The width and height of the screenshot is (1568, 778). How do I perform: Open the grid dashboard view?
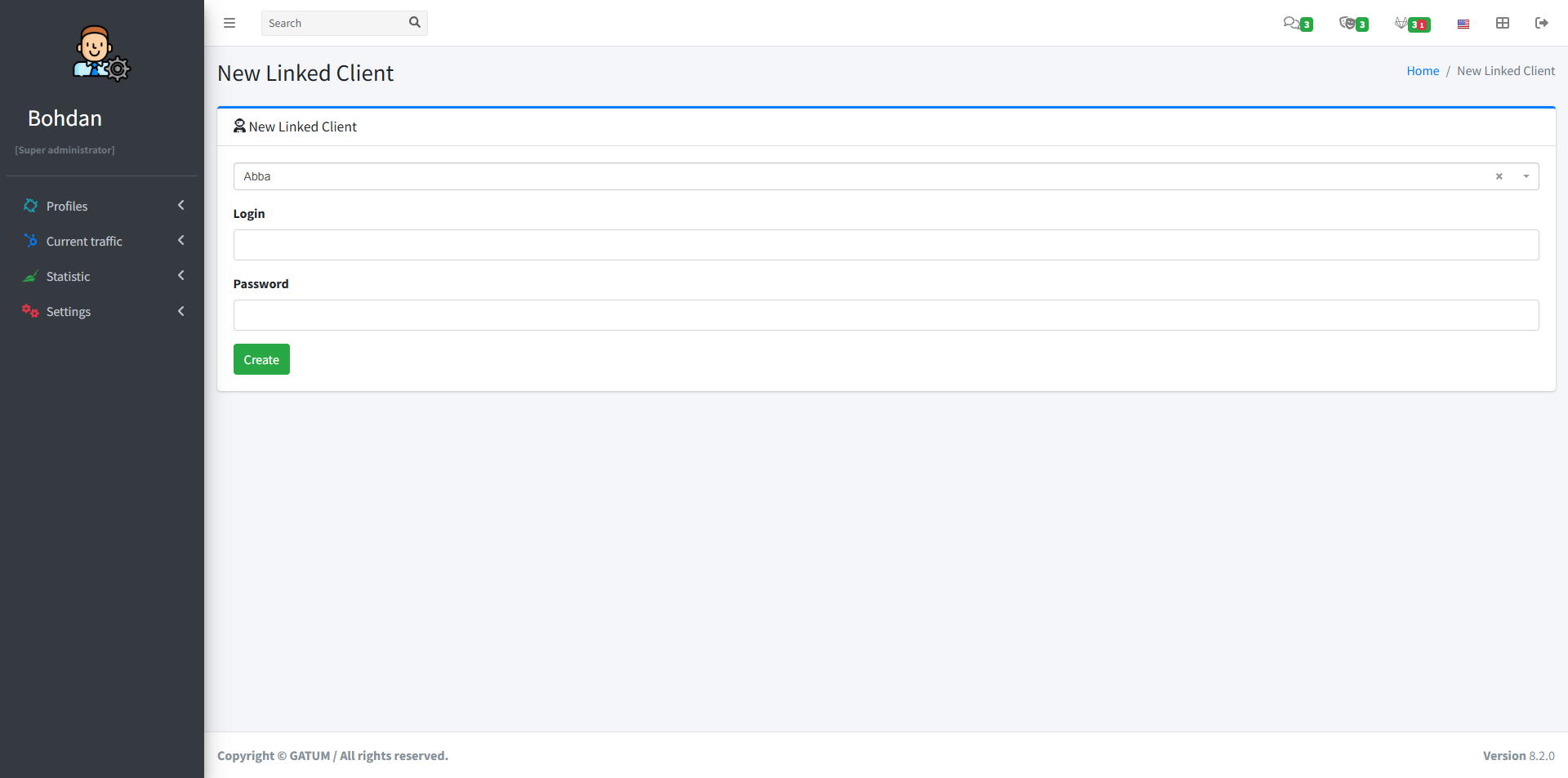(1503, 23)
